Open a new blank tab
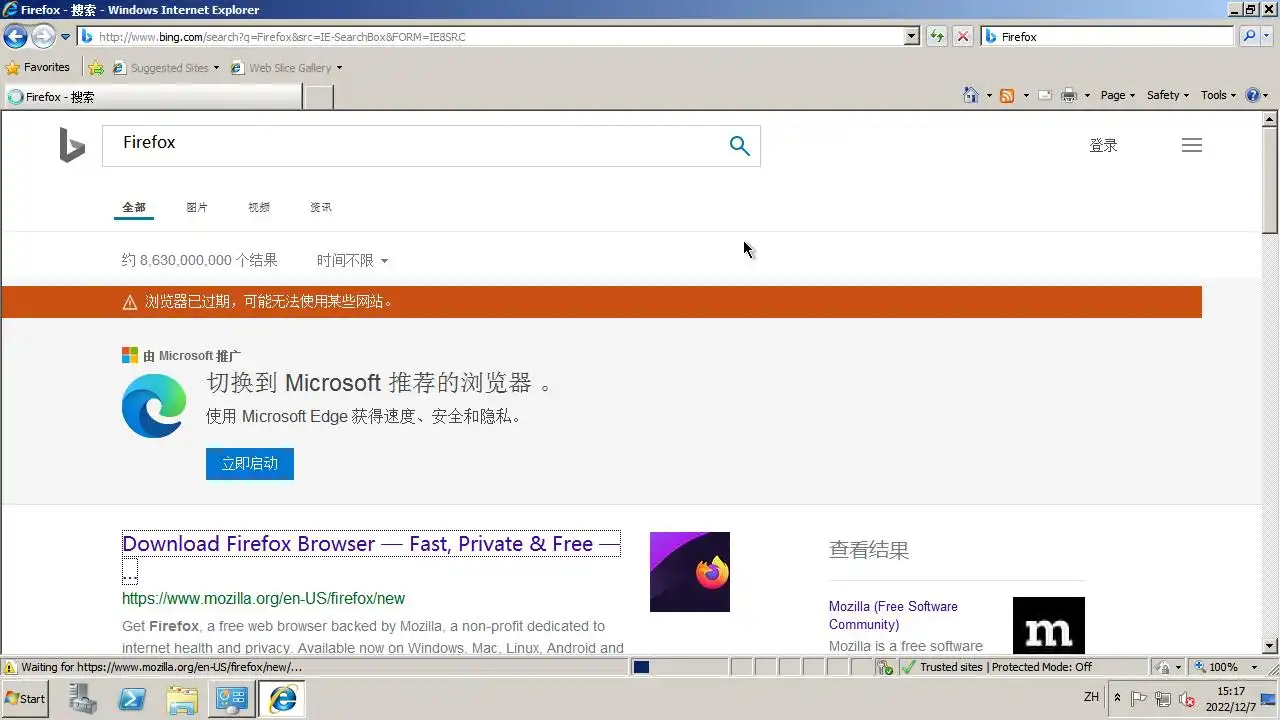Image resolution: width=1280 pixels, height=720 pixels. 318,97
